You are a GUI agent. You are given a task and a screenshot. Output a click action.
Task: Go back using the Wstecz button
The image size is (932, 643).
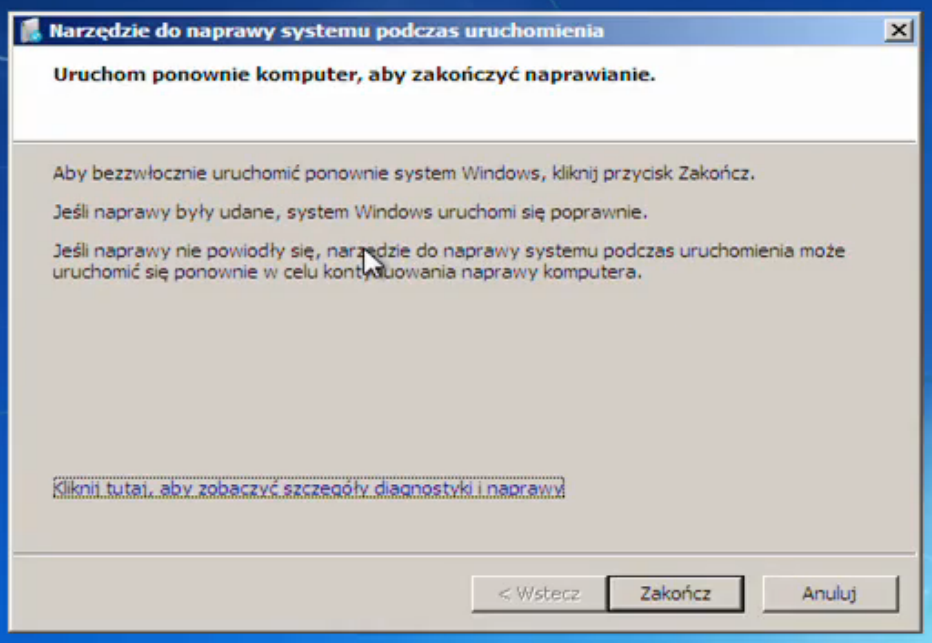coord(539,593)
